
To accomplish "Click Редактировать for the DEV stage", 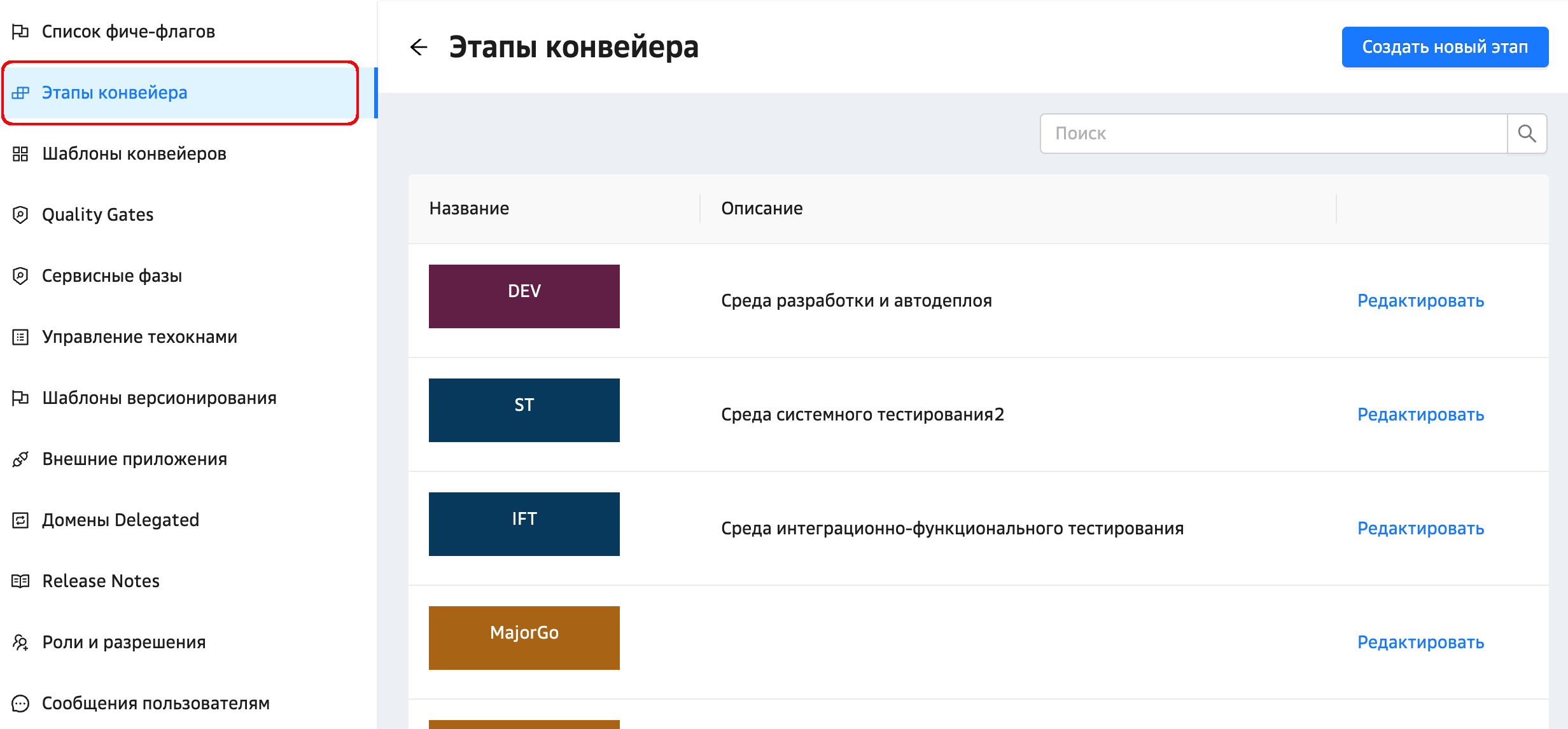I will (x=1420, y=301).
